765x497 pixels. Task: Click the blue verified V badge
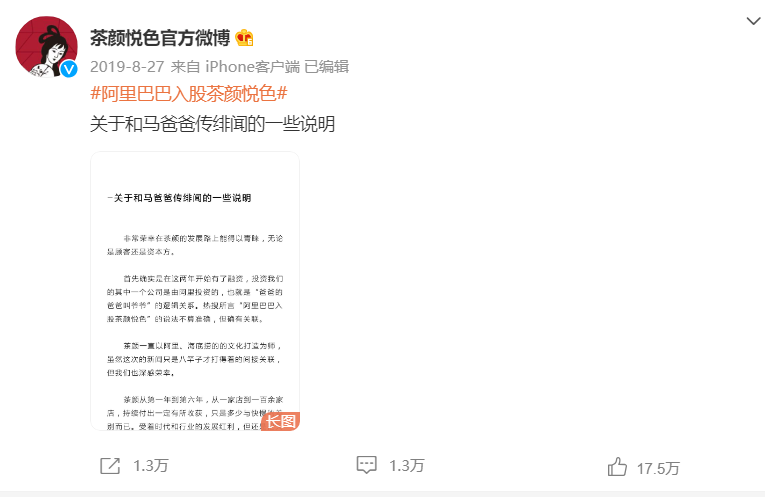[x=69, y=69]
